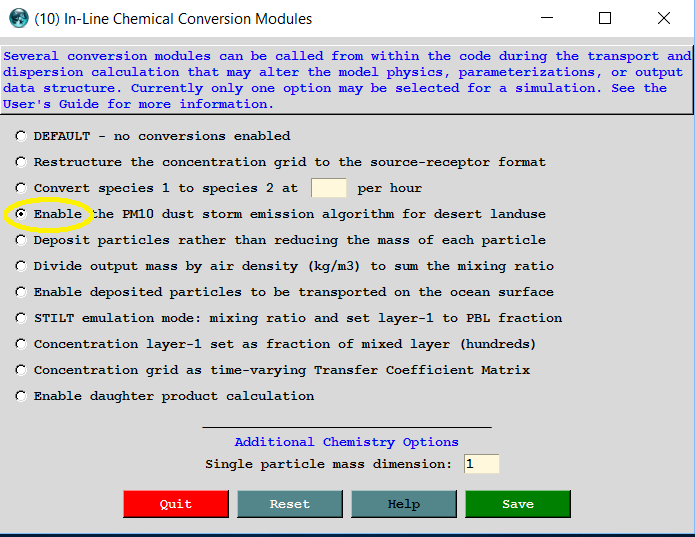
Task: Select Deposit particles rather than reducing mass
Action: 21,240
